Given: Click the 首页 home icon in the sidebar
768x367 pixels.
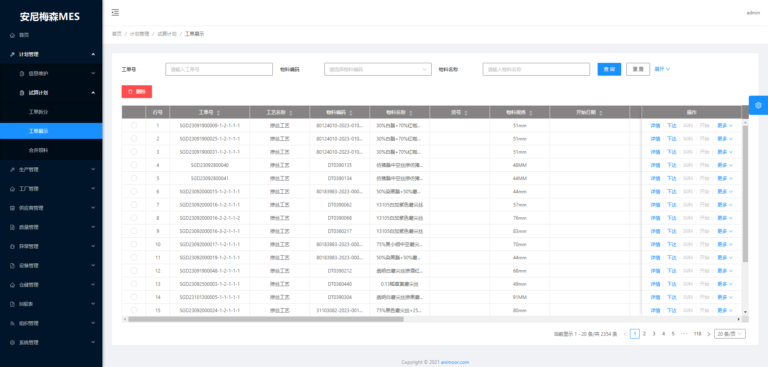Looking at the screenshot, I should click(x=12, y=35).
